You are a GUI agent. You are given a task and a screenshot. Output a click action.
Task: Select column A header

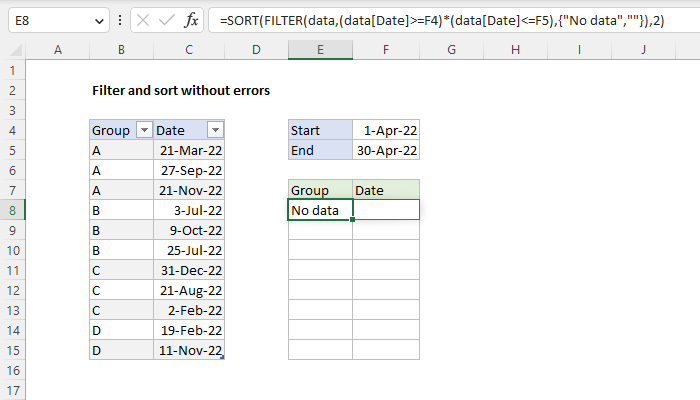58,50
